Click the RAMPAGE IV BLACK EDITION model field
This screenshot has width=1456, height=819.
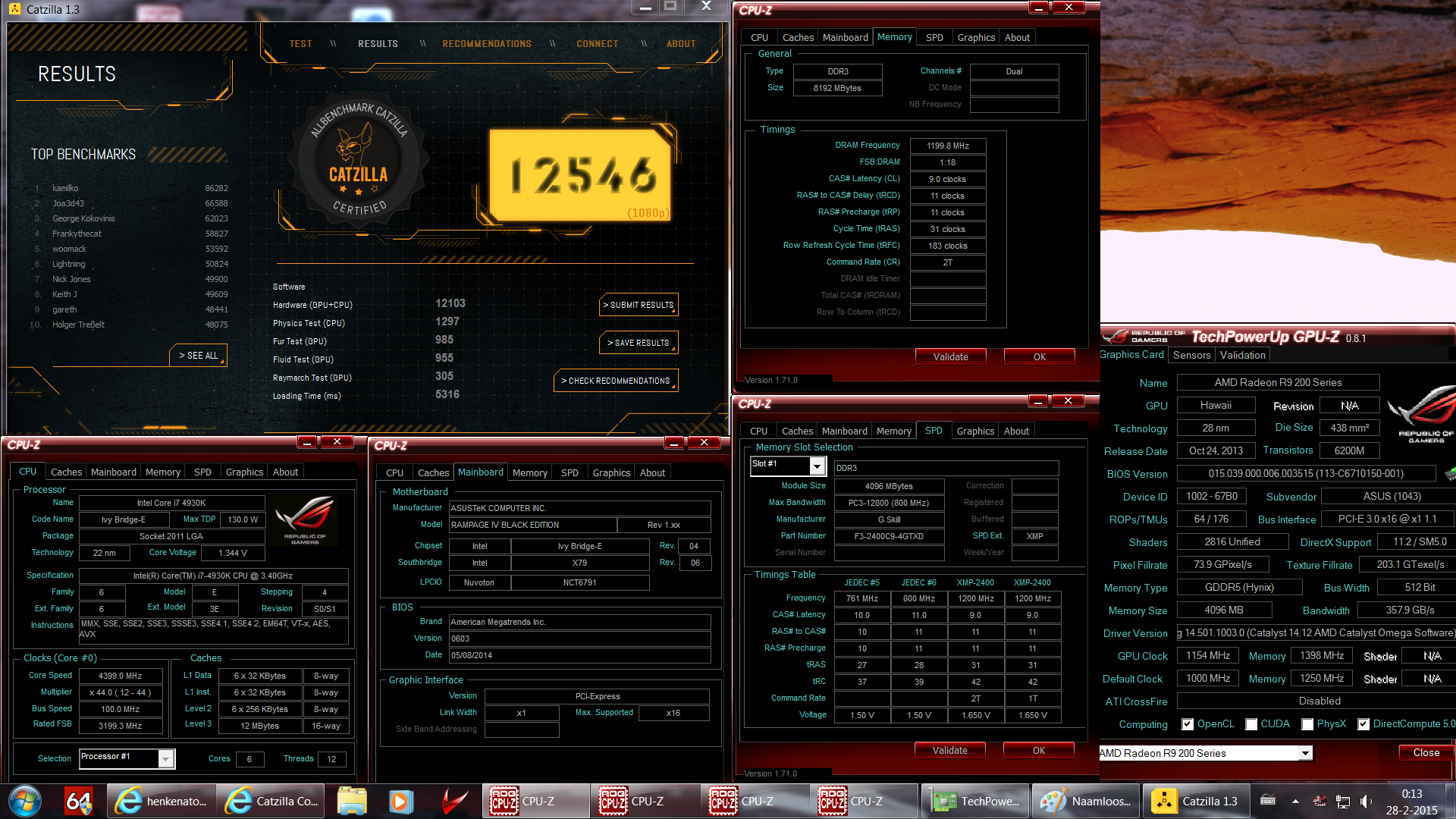pyautogui.click(x=532, y=525)
